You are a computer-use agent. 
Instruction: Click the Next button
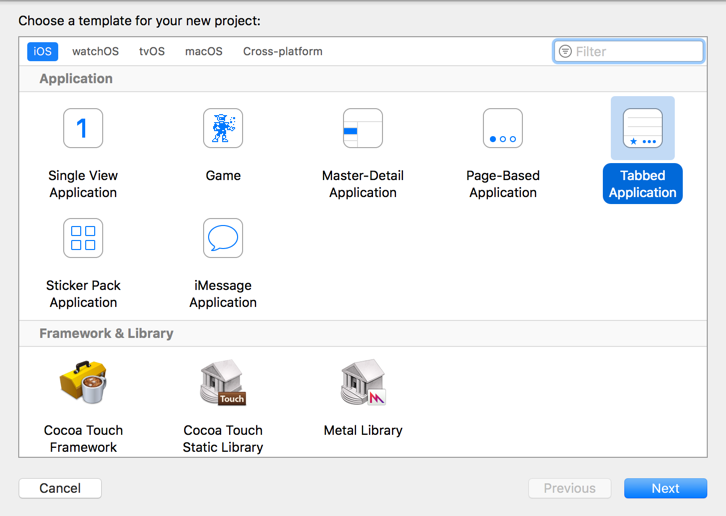665,488
